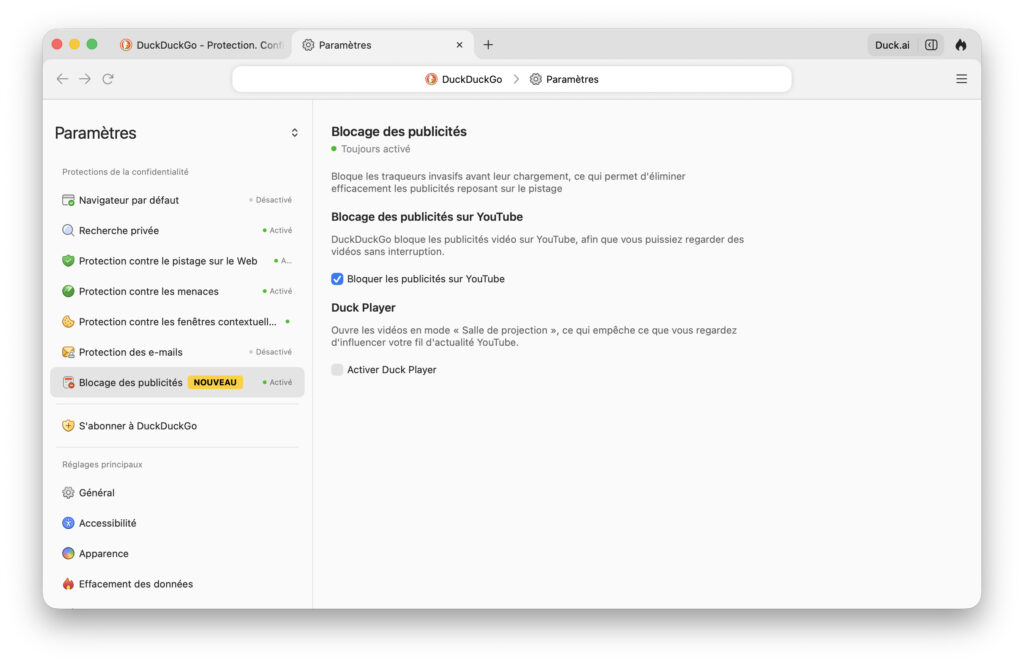
Task: Open Recherche privée settings
Action: pos(177,231)
